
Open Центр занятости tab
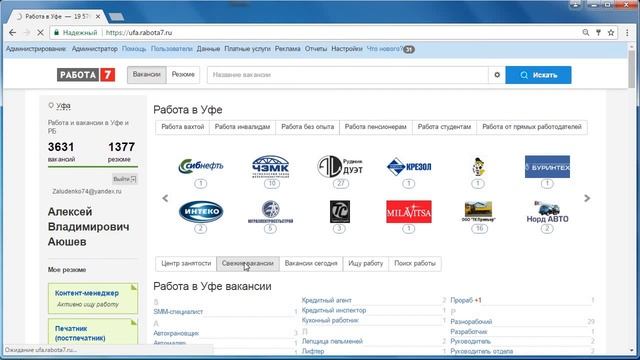click(x=186, y=264)
